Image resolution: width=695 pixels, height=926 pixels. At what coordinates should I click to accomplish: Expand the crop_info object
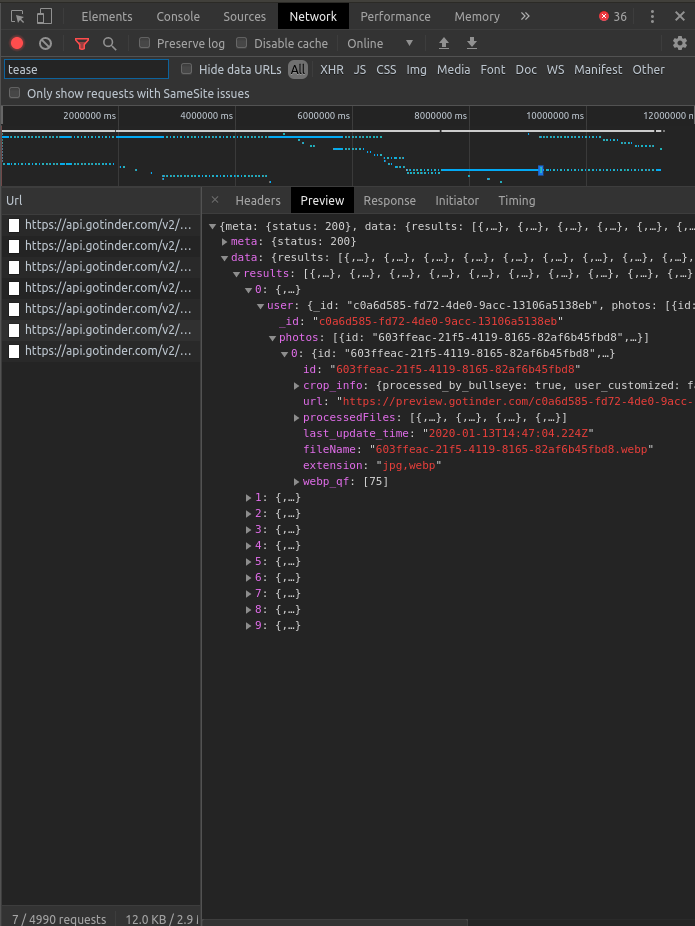(x=297, y=386)
